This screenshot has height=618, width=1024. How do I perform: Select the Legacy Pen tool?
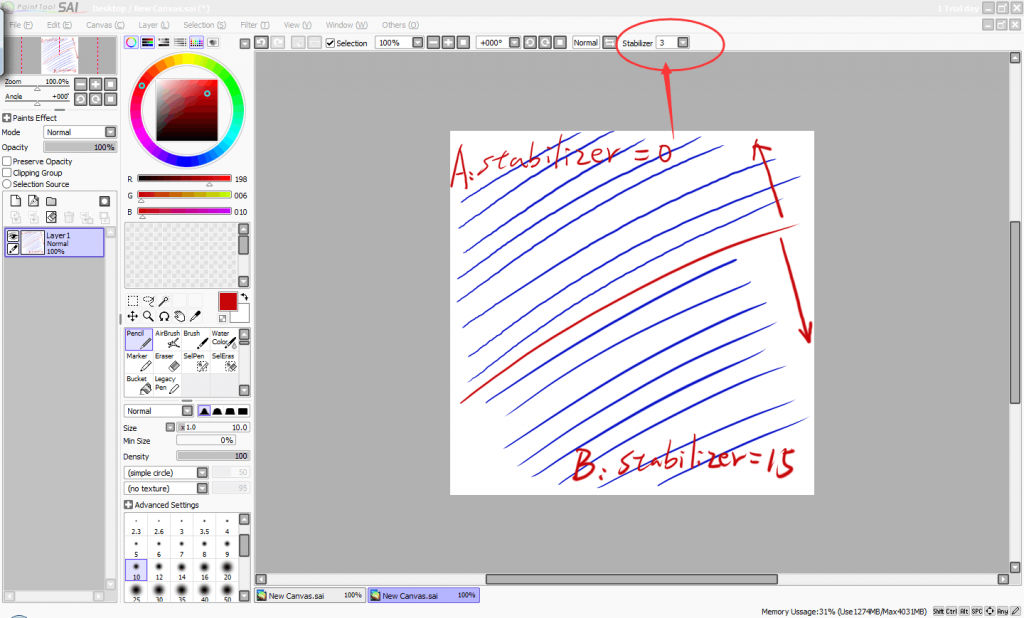pyautogui.click(x=168, y=386)
